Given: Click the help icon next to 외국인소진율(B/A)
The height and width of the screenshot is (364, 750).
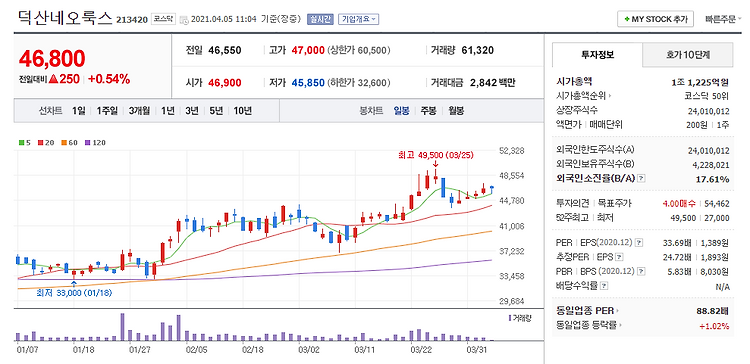Looking at the screenshot, I should (x=642, y=178).
